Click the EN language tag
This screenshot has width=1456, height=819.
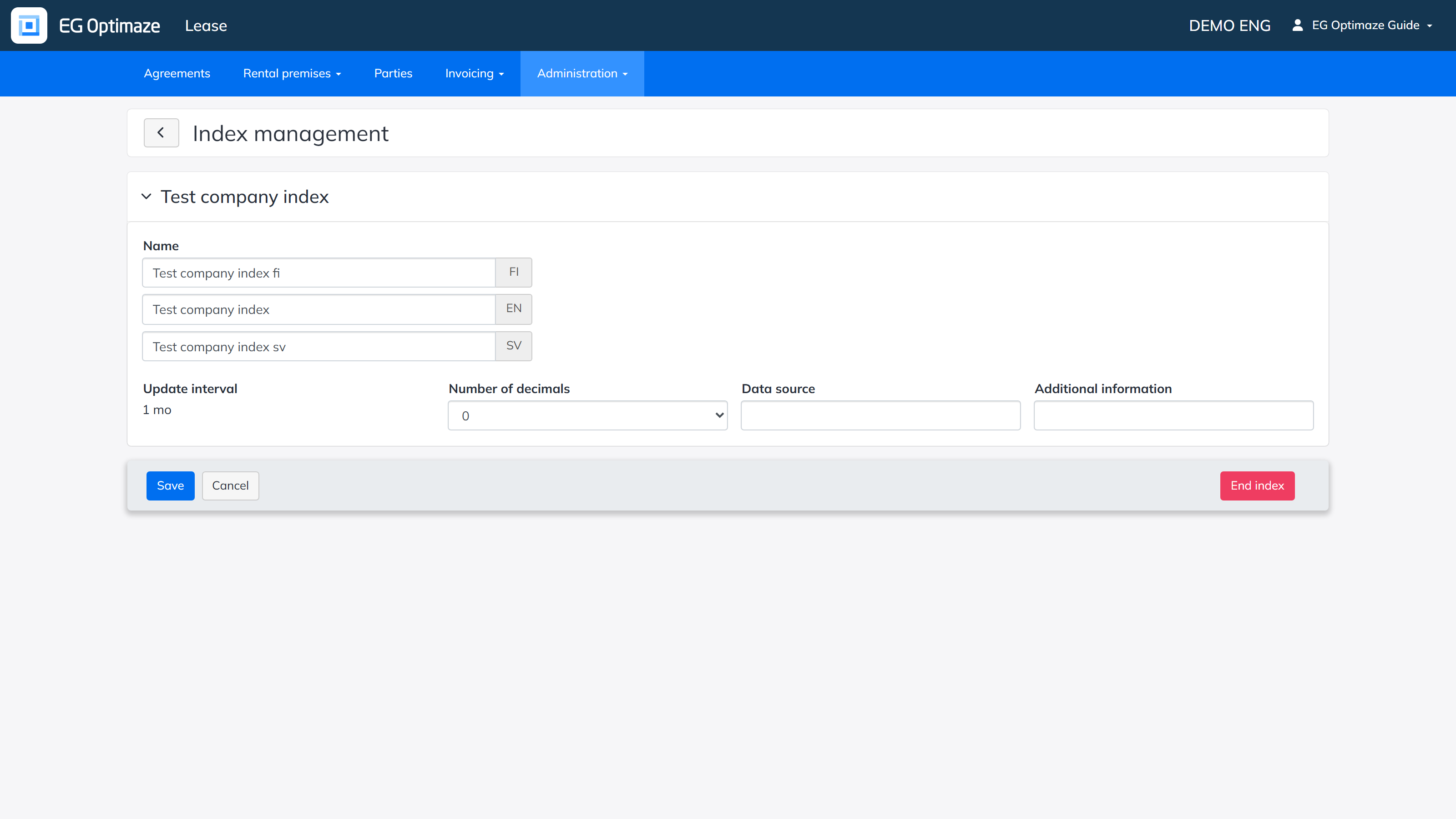coord(514,308)
